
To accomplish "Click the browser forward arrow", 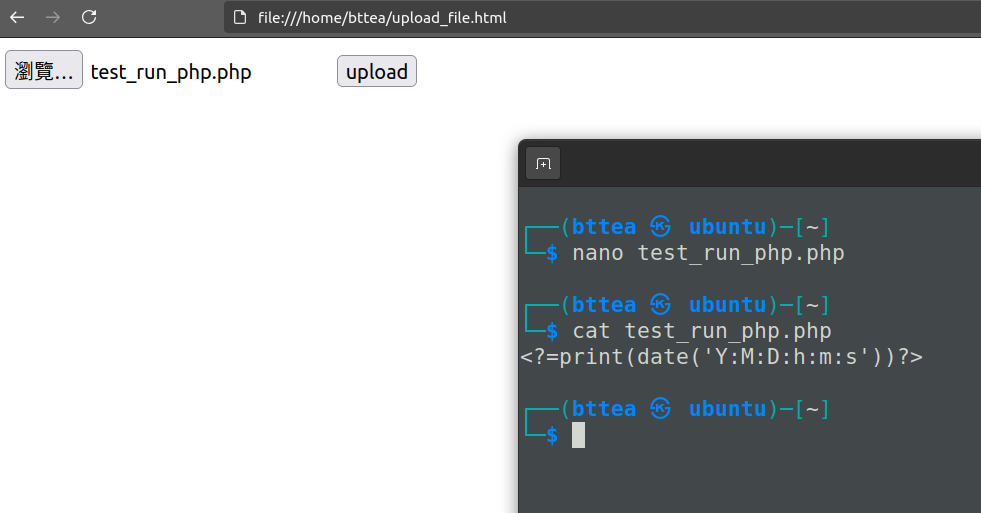I will coord(53,18).
